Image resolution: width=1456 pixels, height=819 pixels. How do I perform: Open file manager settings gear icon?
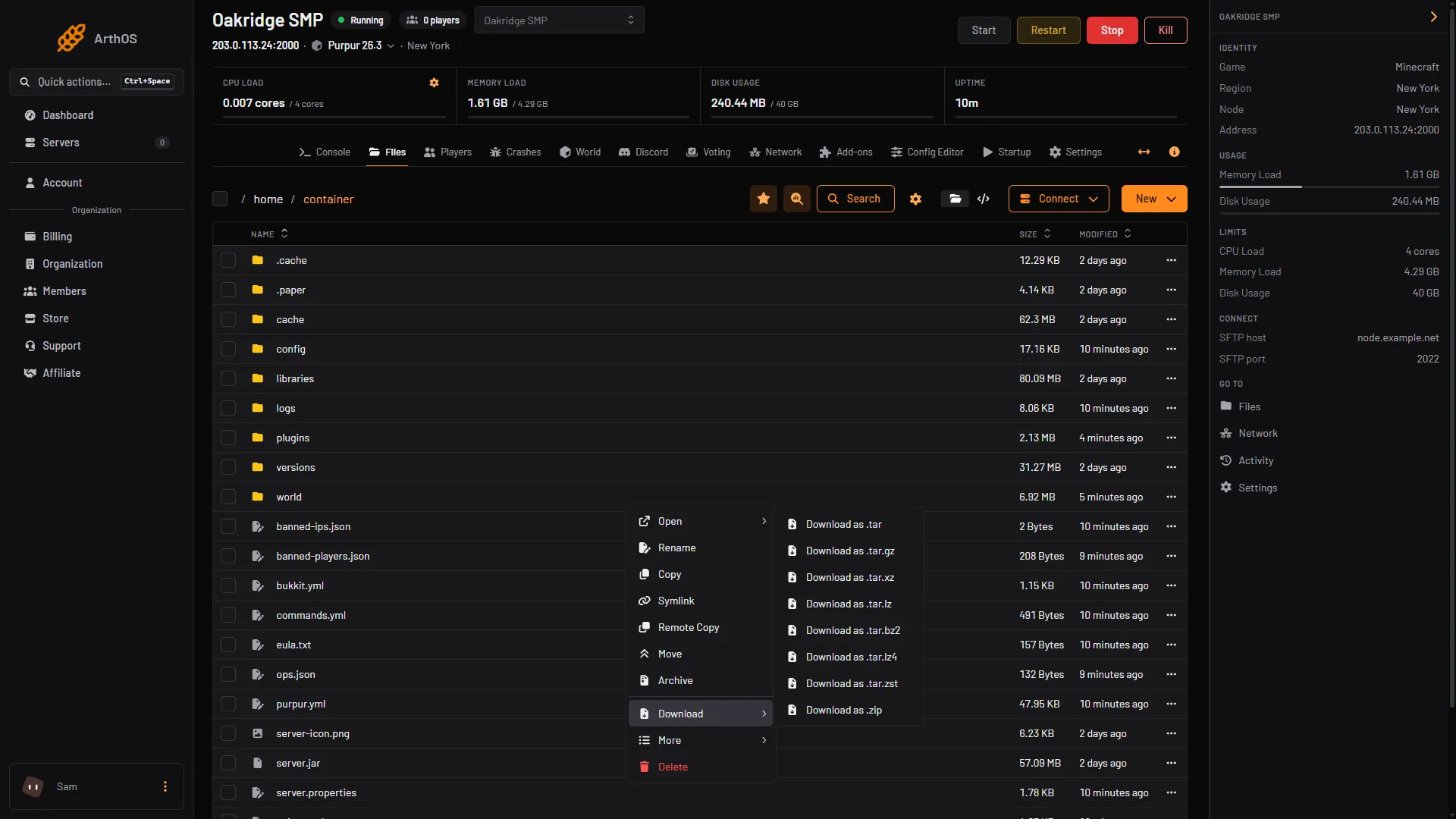click(x=915, y=199)
